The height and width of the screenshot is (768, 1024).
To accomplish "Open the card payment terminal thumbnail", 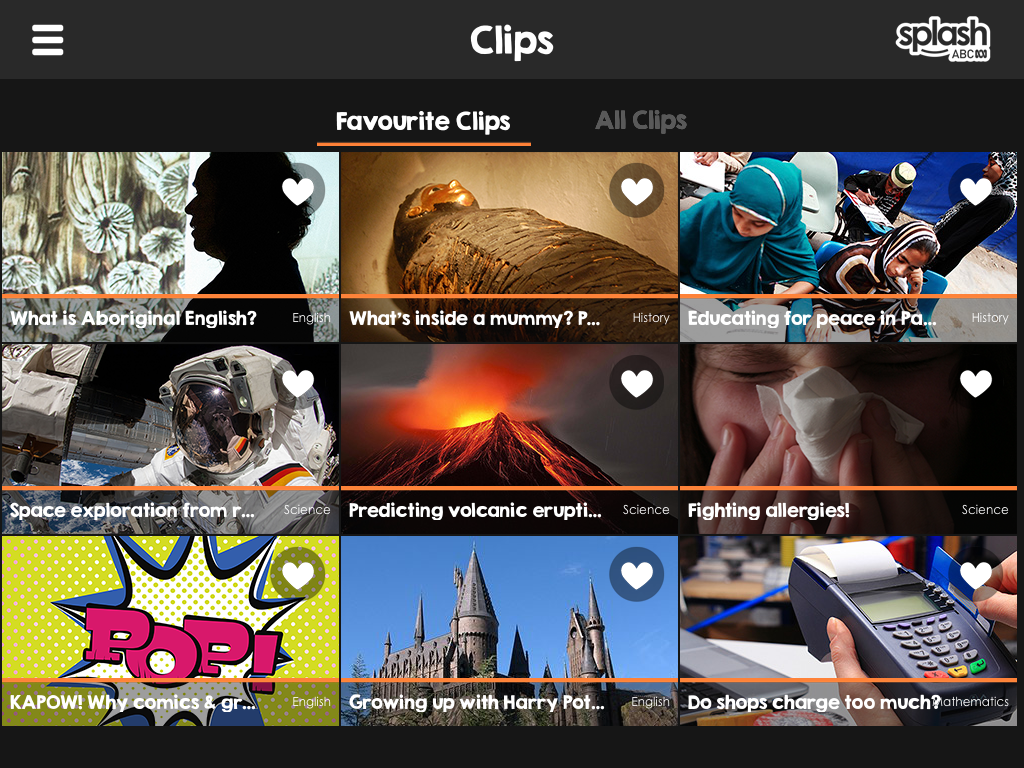I will tap(848, 608).
